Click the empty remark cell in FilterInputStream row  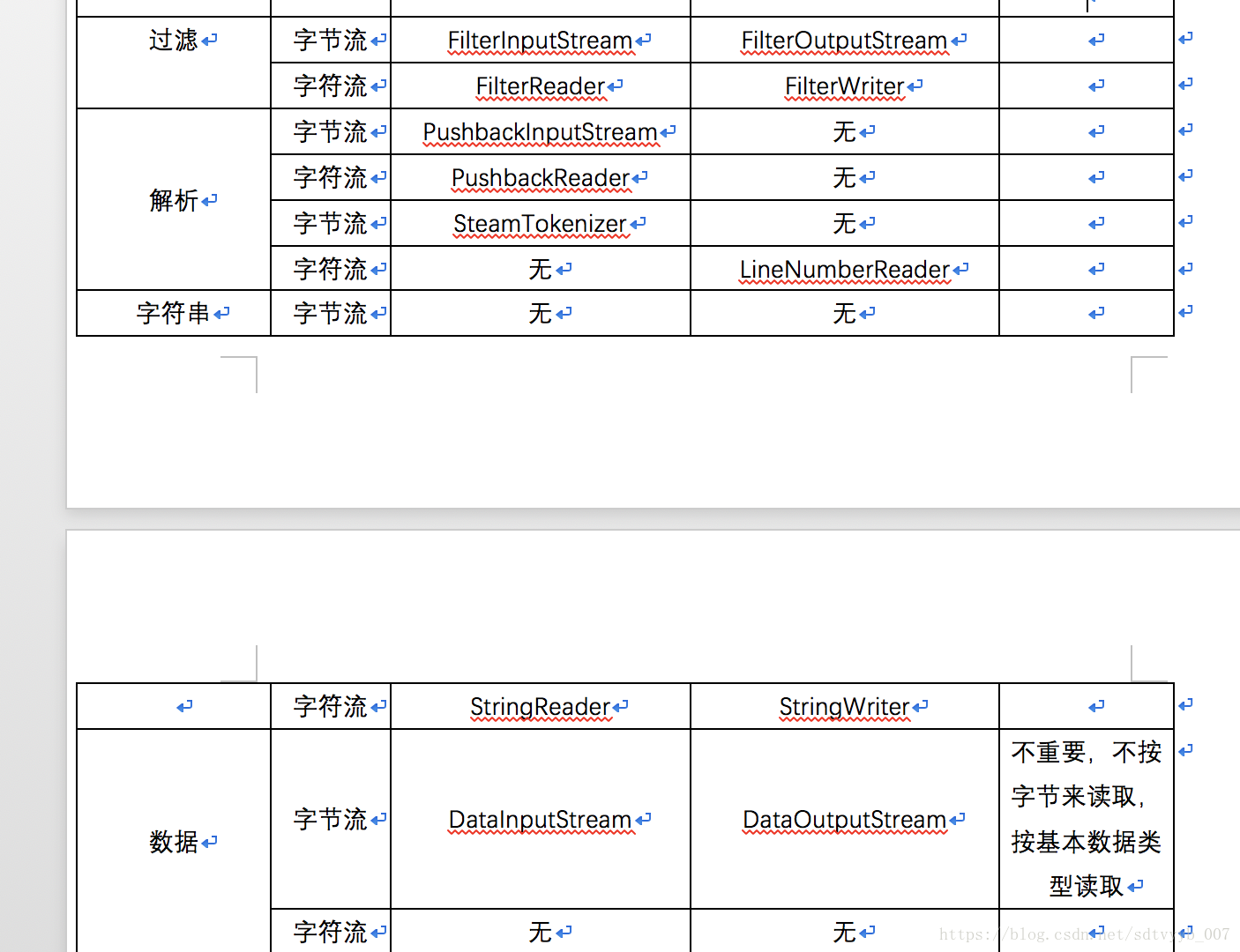point(1087,40)
